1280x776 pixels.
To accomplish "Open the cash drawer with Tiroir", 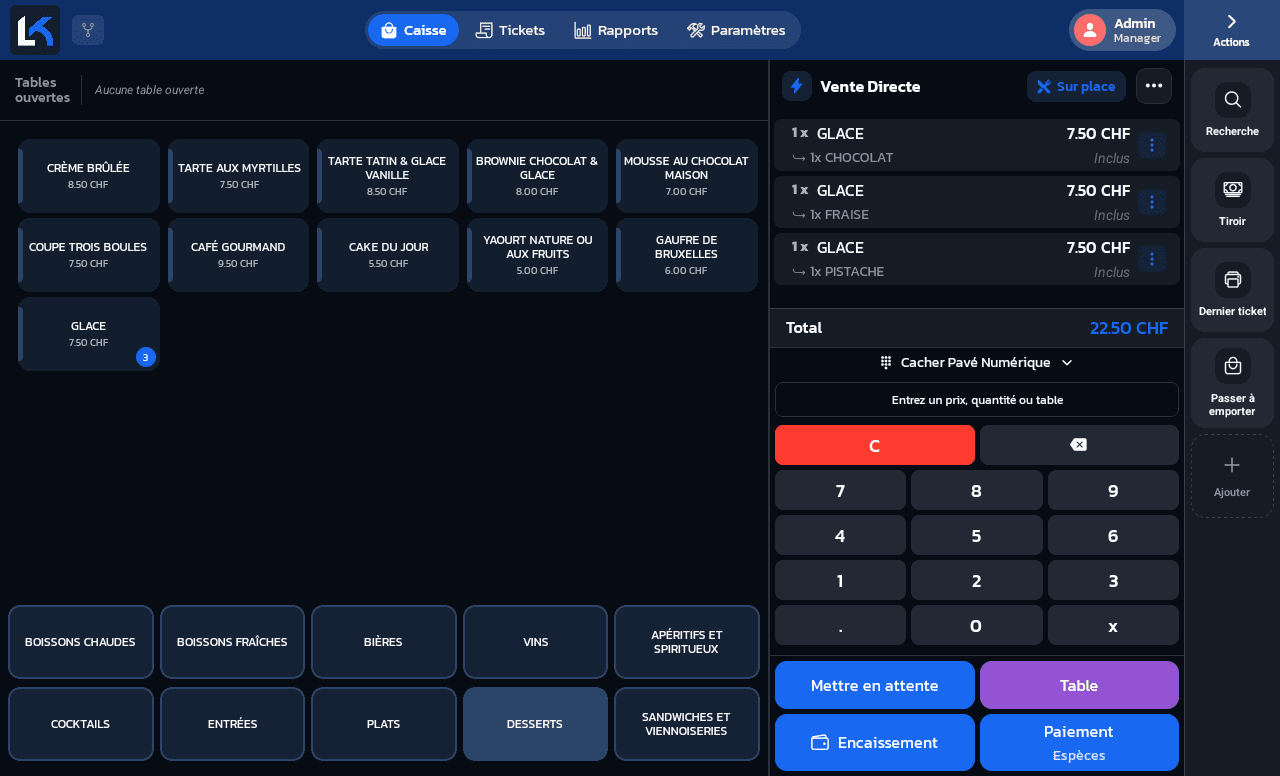I will tap(1232, 200).
